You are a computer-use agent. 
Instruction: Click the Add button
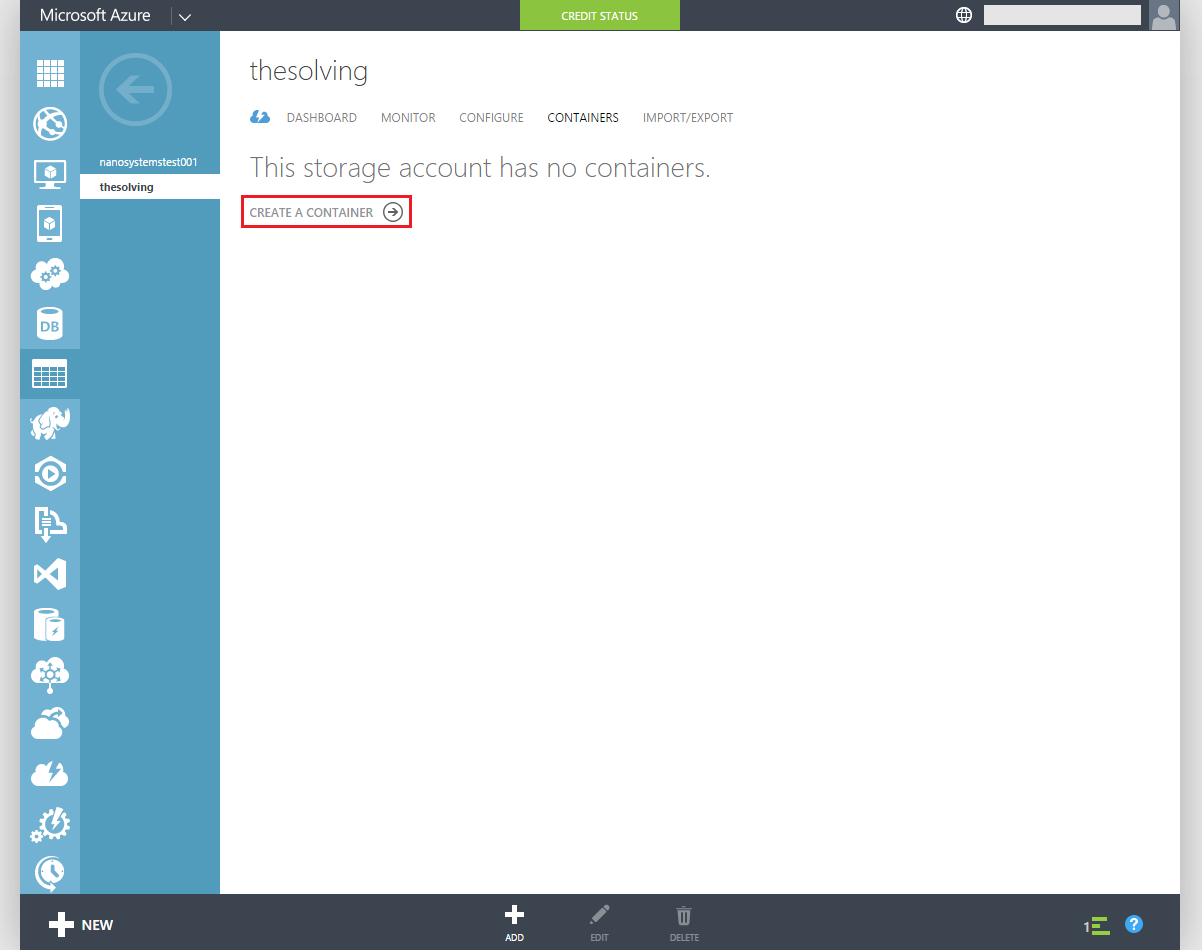(514, 923)
